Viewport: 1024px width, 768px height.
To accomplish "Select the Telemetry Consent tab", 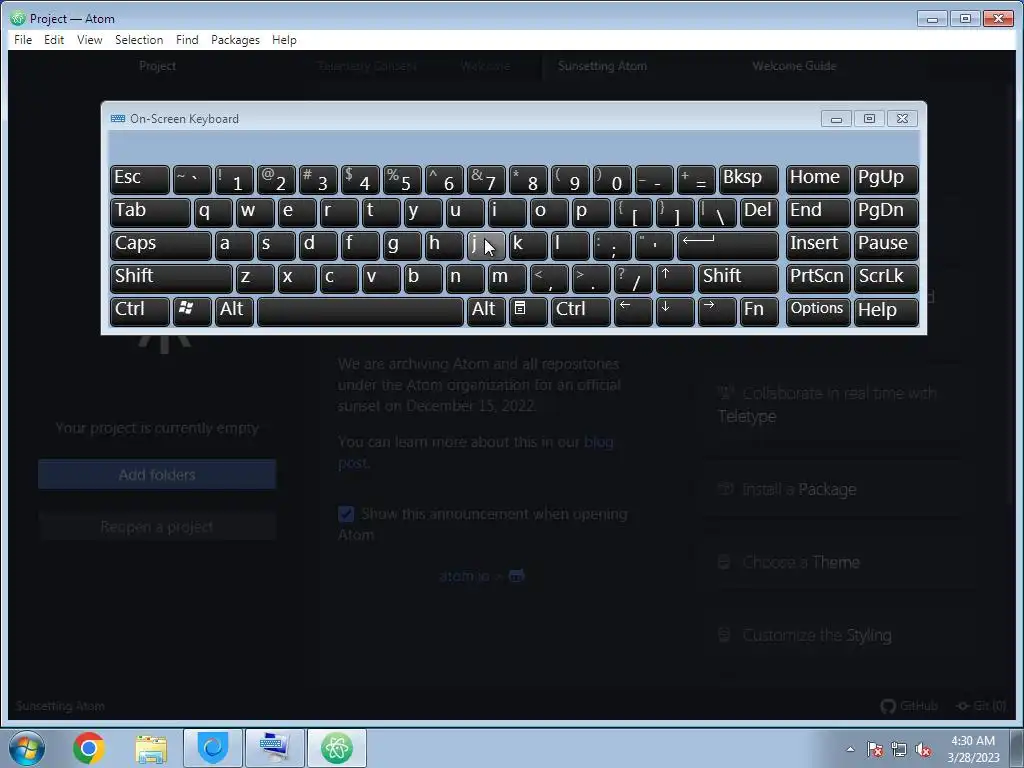I will point(367,66).
